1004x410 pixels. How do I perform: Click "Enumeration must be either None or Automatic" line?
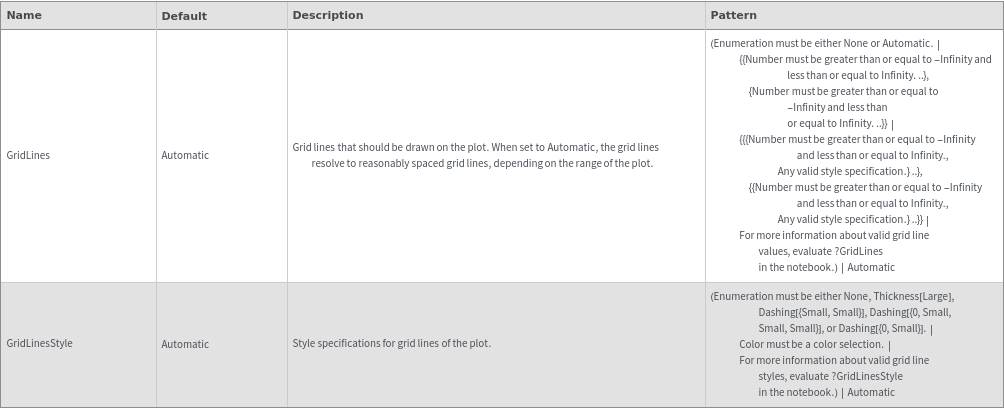821,43
